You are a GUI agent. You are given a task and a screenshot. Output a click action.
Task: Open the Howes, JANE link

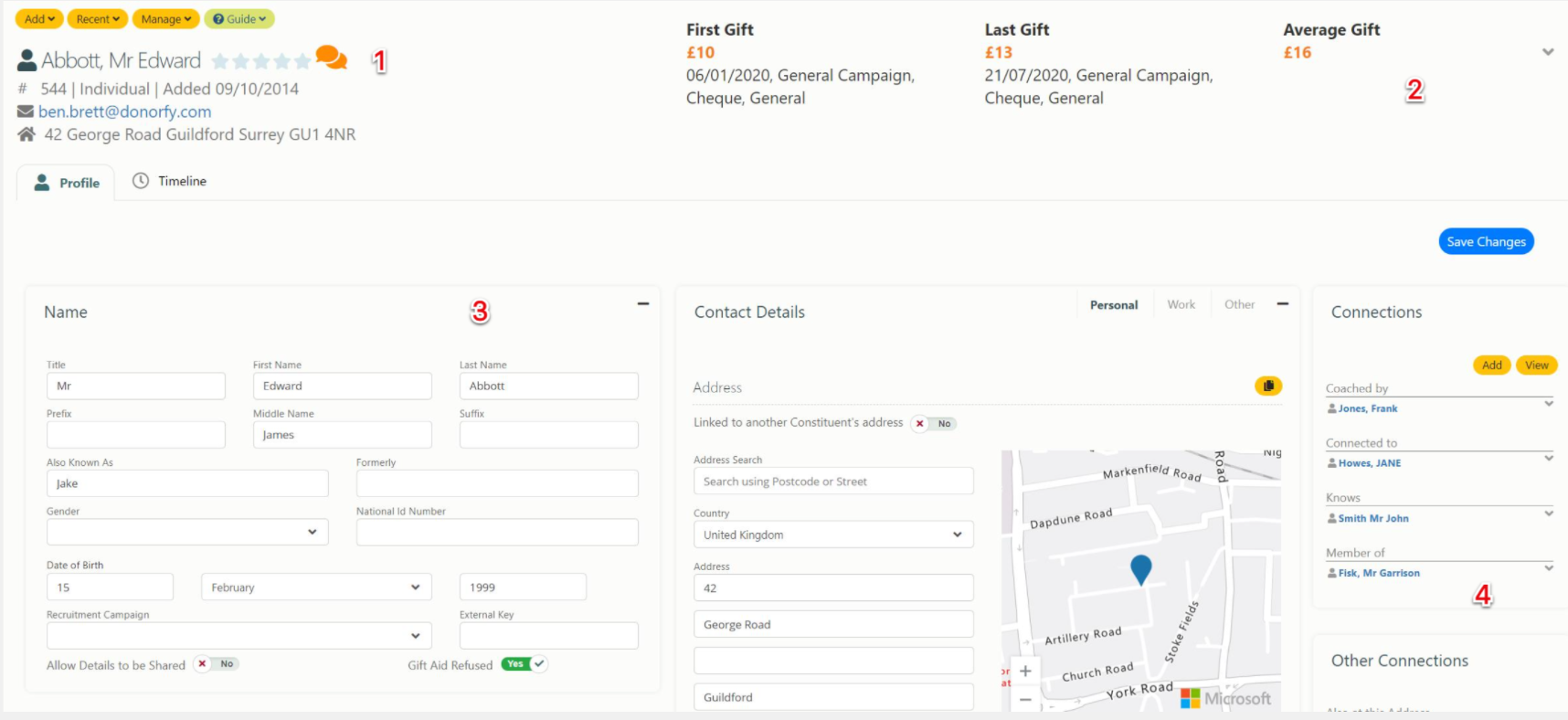pos(1370,463)
